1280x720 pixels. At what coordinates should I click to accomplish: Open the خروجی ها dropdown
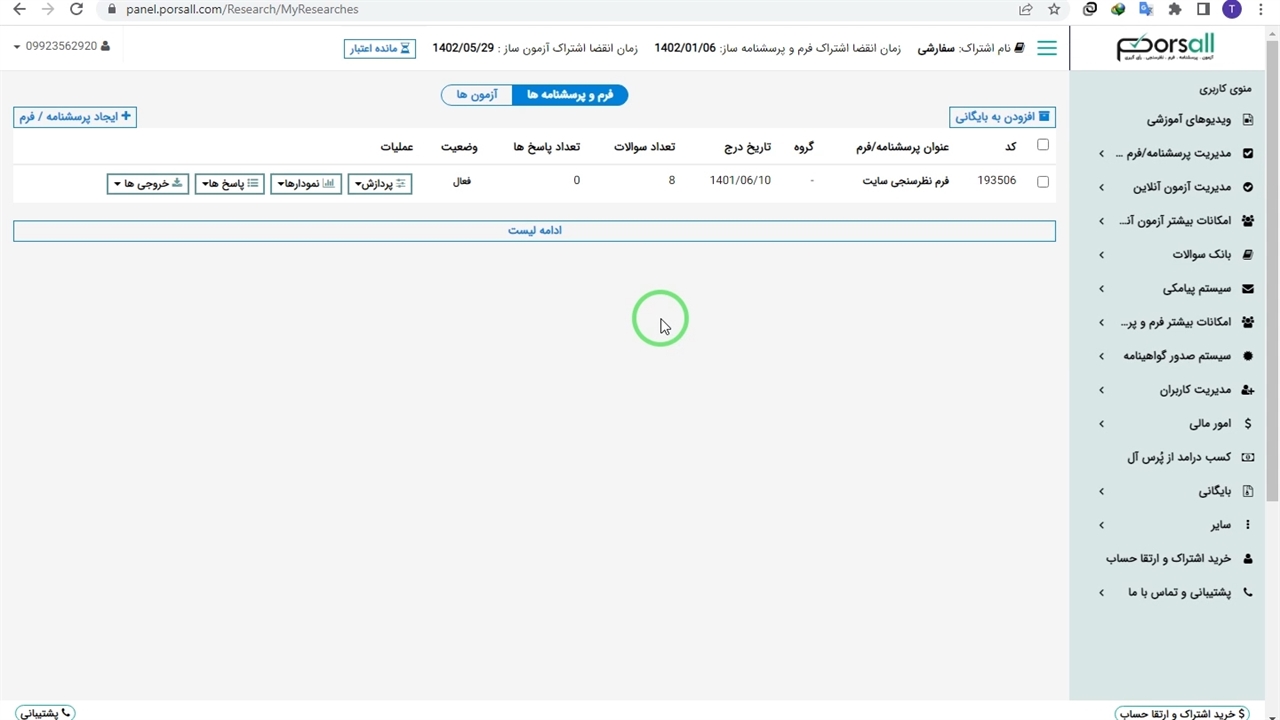148,184
